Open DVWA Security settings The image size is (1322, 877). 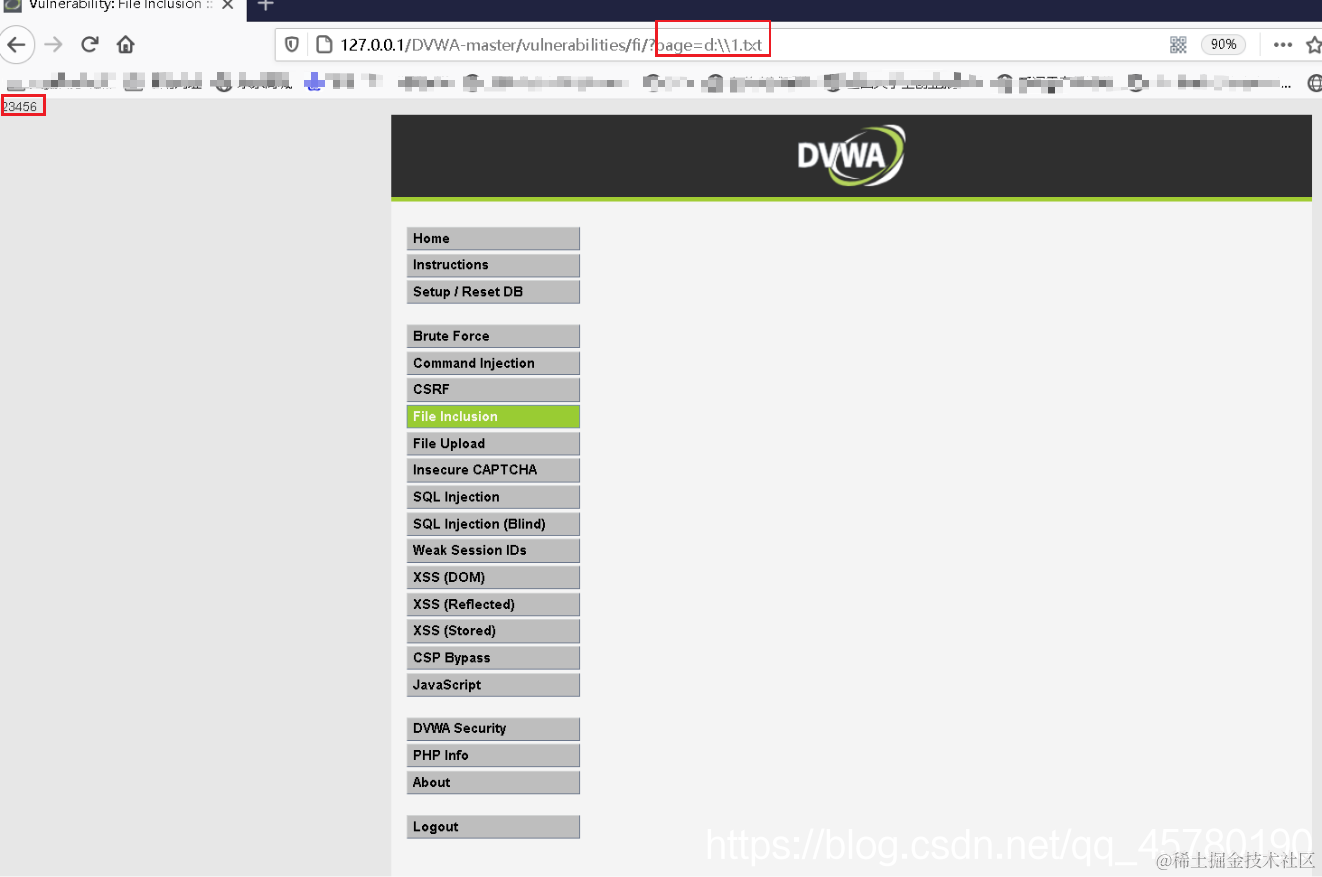[493, 728]
